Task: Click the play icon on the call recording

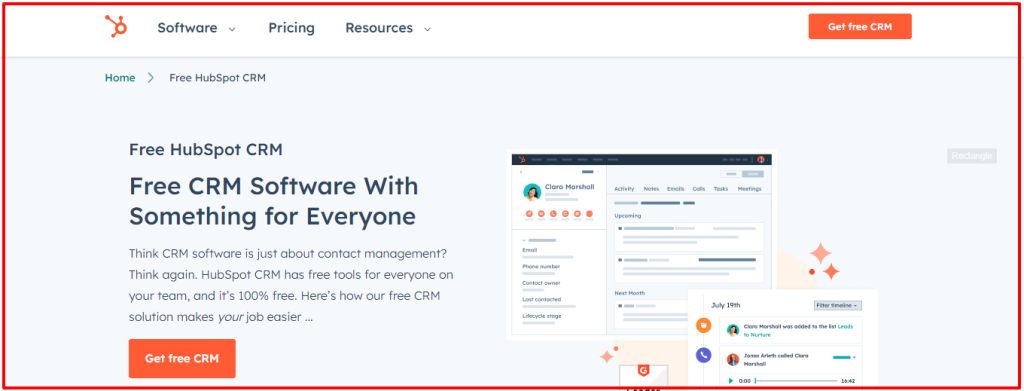Action: pos(731,381)
